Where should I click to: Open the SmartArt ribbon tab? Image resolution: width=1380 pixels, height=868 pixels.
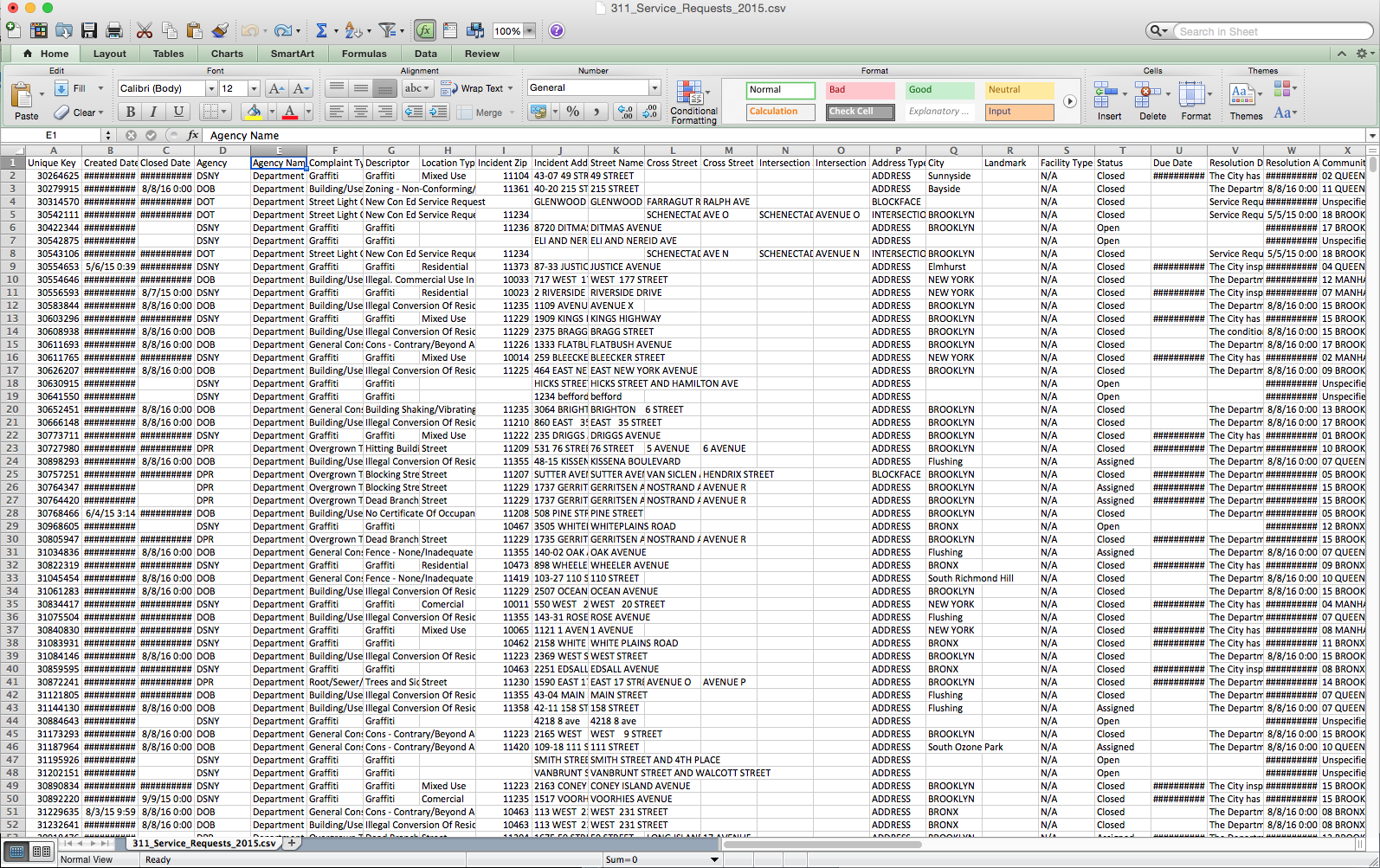293,54
